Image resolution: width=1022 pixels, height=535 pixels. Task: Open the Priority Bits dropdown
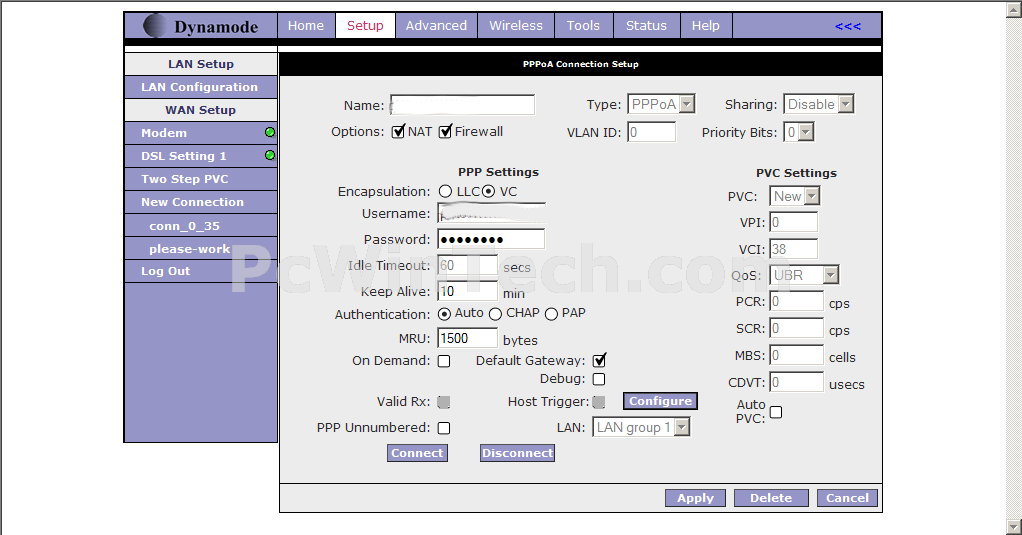coord(798,132)
